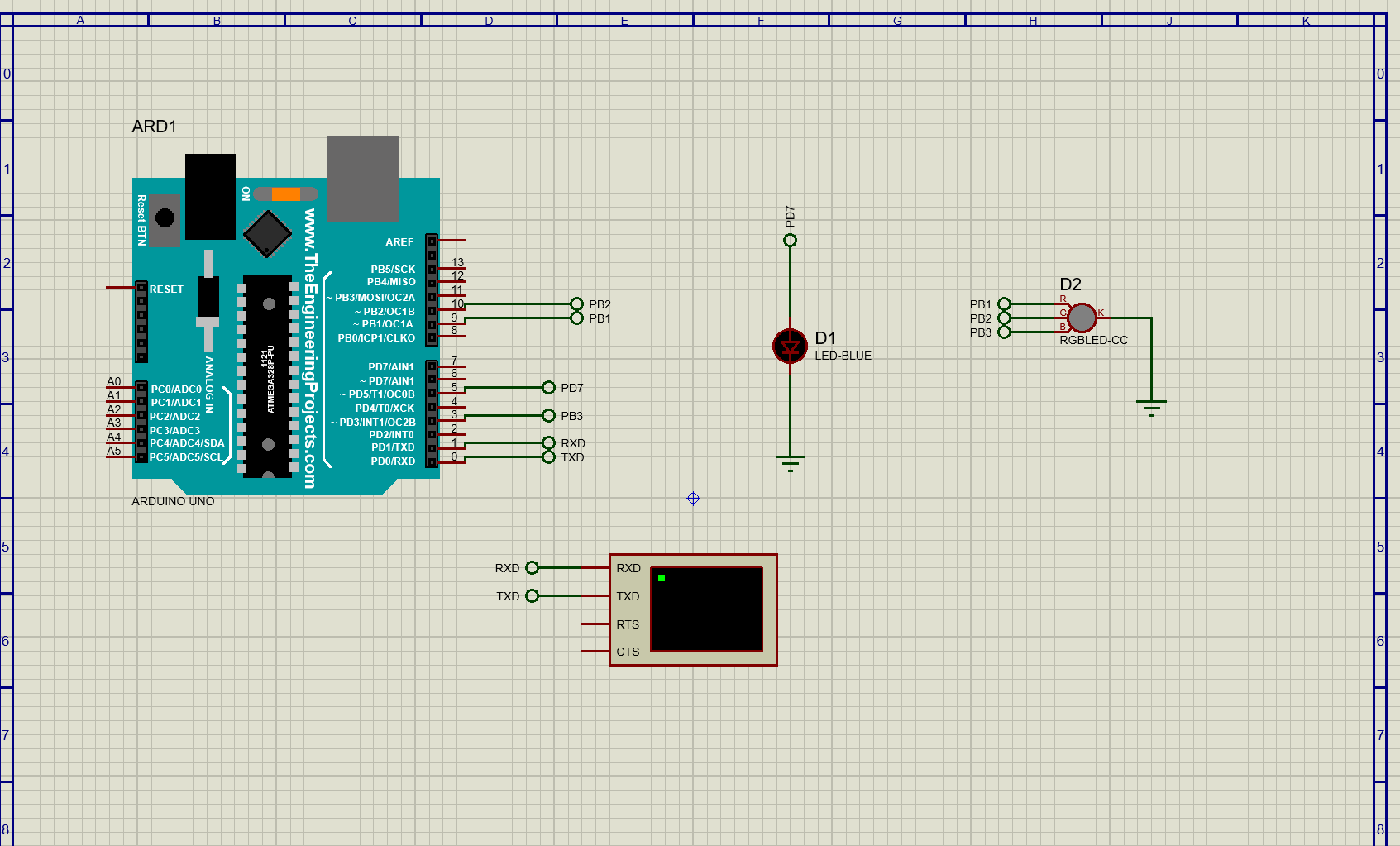Image resolution: width=1400 pixels, height=846 pixels.
Task: Click the gray USB connector on Arduino
Action: [x=362, y=179]
